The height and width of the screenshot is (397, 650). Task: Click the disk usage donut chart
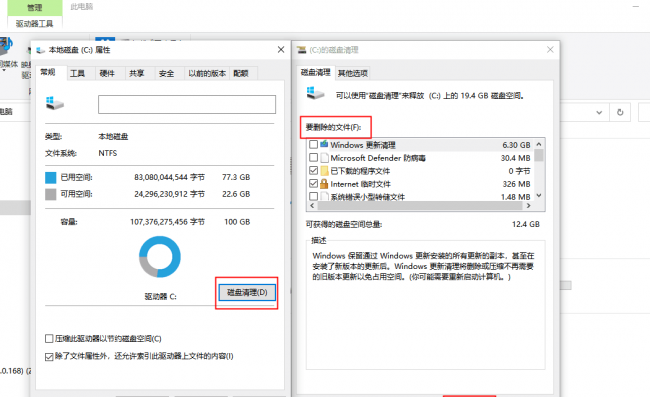point(160,257)
